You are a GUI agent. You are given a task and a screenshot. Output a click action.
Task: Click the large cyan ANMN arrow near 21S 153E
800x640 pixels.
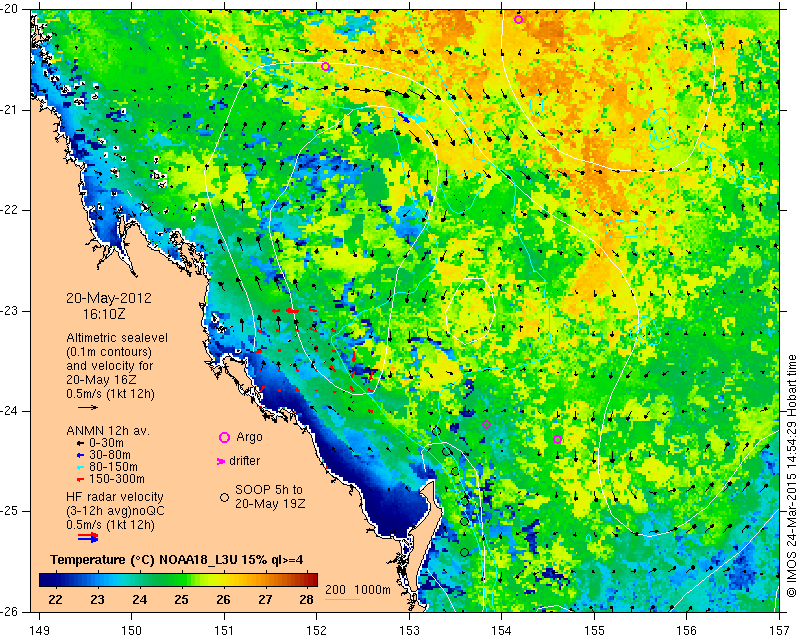[415, 118]
